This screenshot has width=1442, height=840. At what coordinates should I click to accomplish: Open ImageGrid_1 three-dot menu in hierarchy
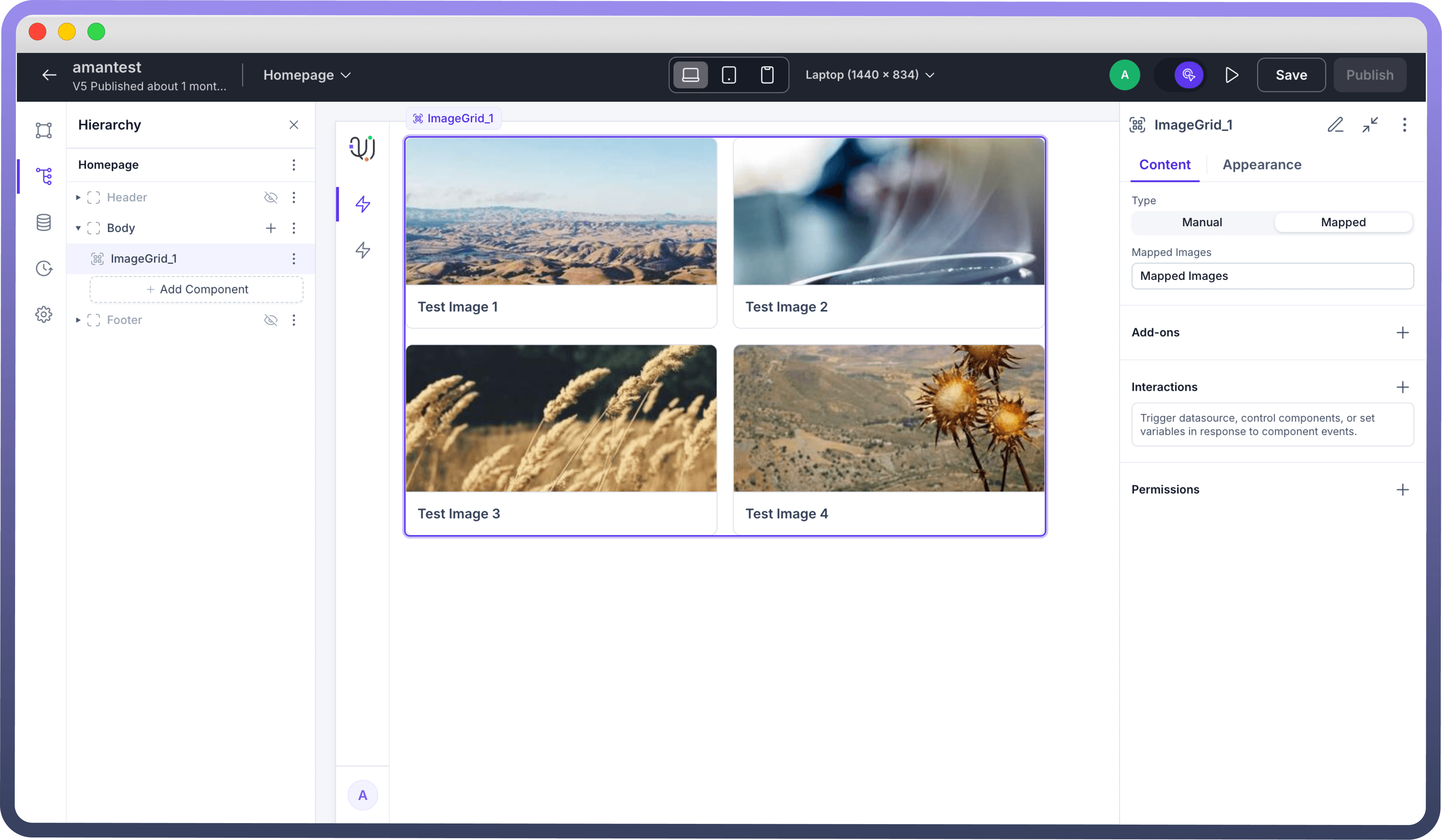[294, 259]
